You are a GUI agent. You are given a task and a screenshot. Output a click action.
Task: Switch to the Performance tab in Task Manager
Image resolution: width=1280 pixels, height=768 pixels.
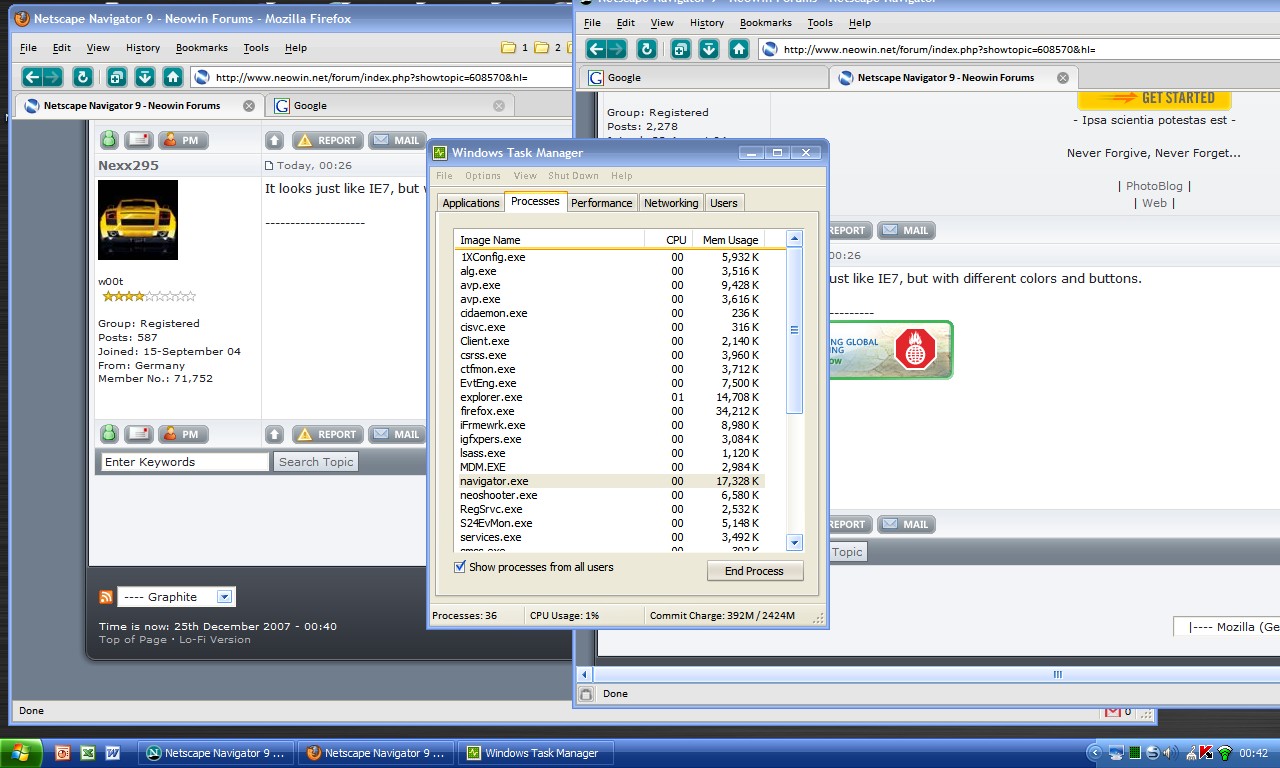click(x=602, y=203)
